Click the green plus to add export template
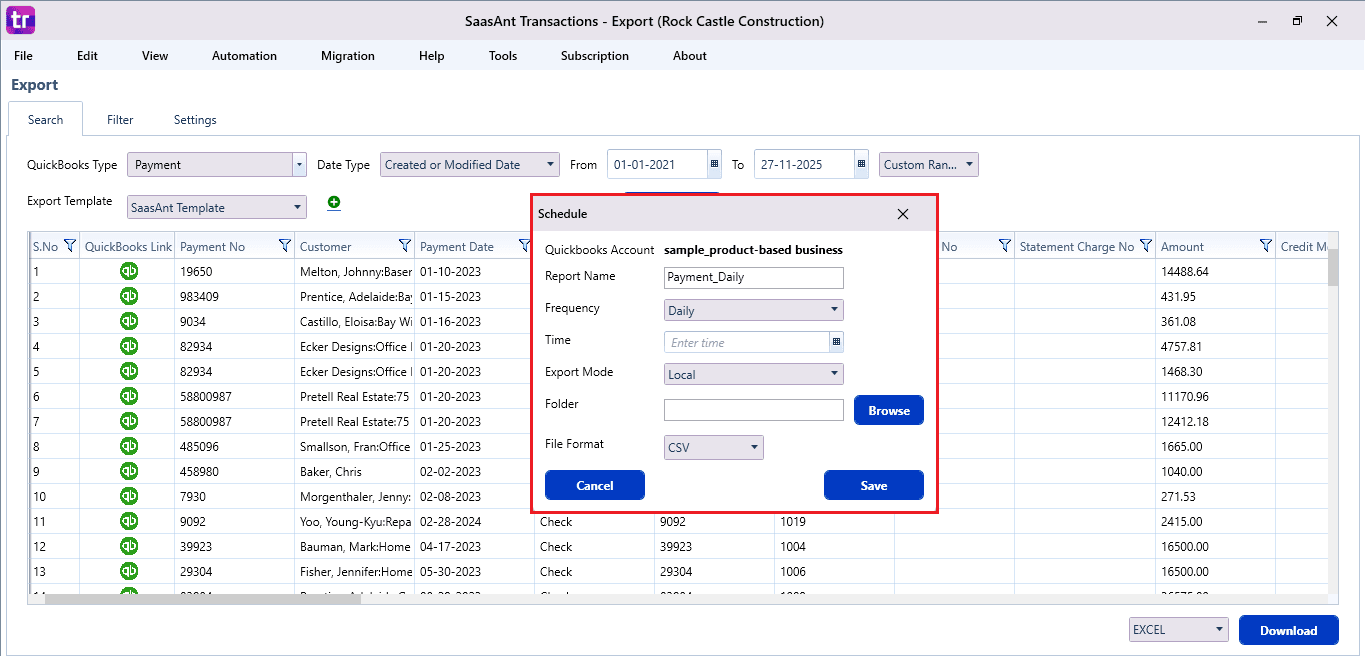Screen dimensions: 1365x656 [x=333, y=202]
